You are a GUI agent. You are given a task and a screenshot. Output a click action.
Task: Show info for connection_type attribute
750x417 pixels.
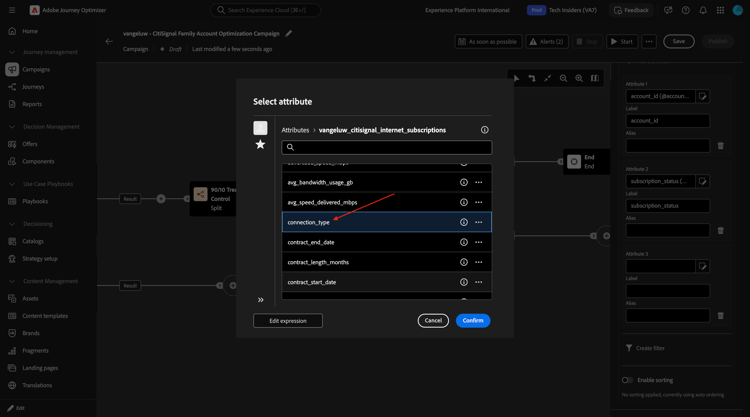[x=463, y=222]
